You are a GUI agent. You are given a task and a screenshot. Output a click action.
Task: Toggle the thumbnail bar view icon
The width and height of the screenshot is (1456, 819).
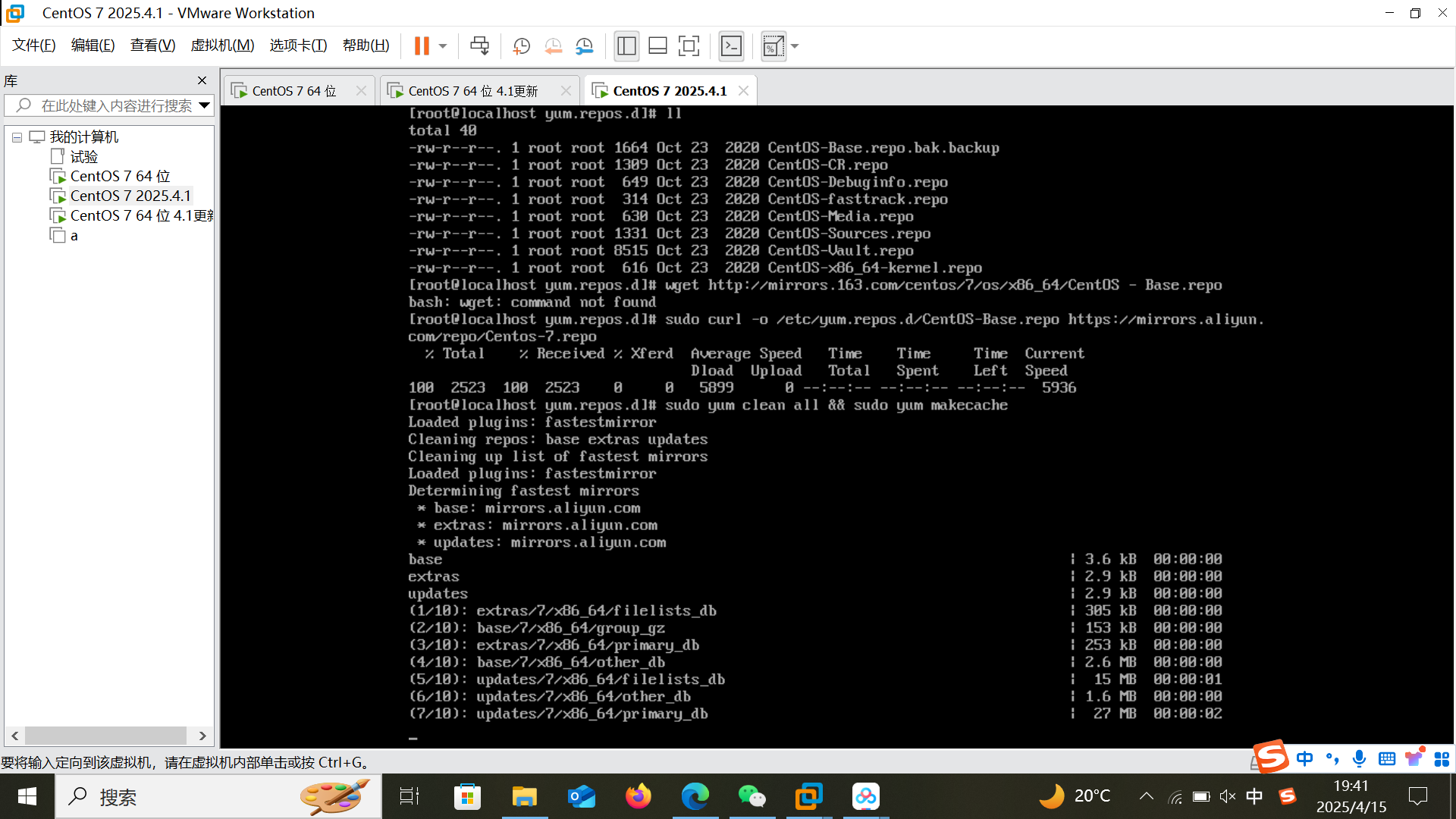point(657,46)
